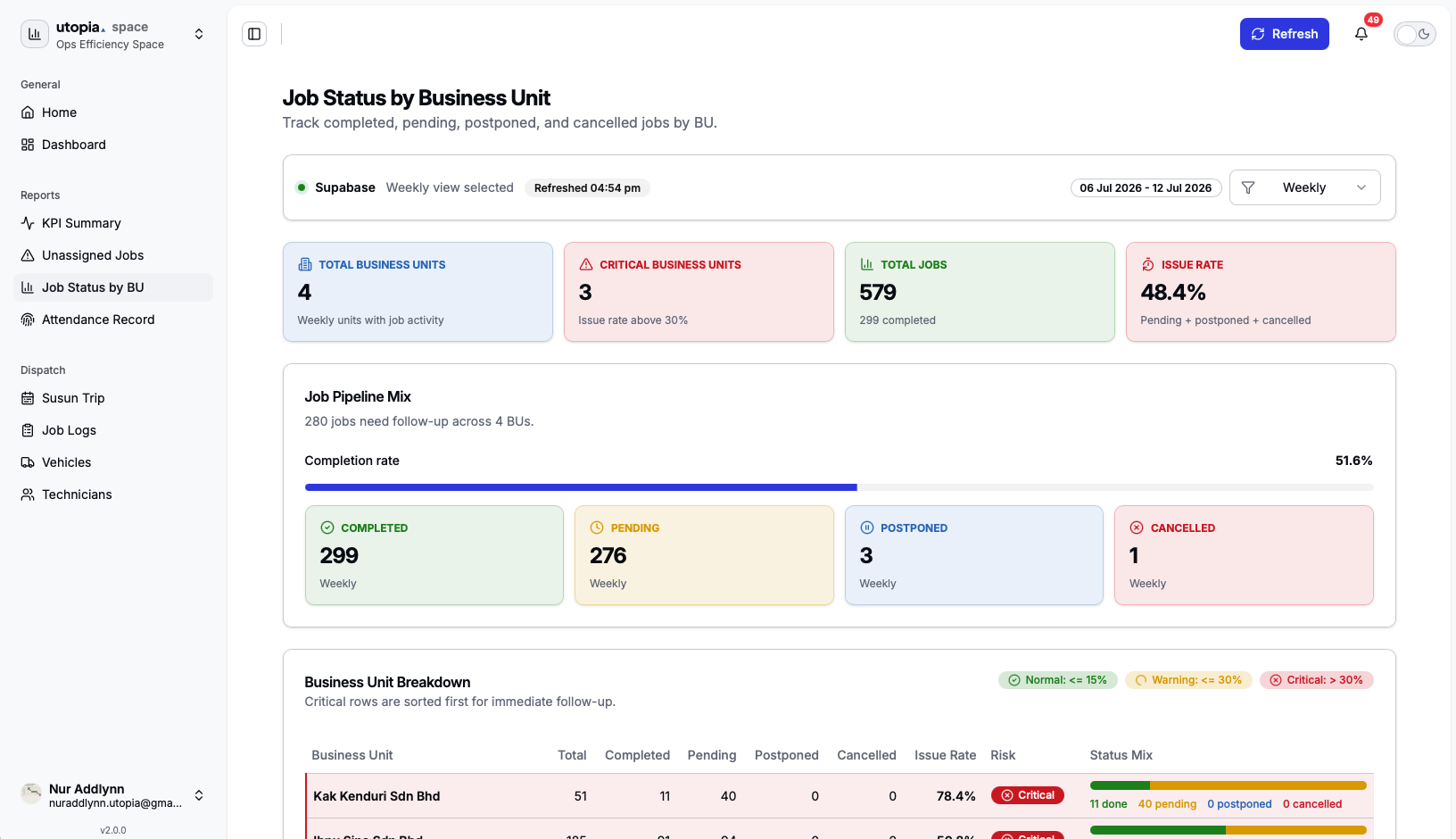Click the Susun Trip calendar icon
The image size is (1456, 839).
[28, 398]
